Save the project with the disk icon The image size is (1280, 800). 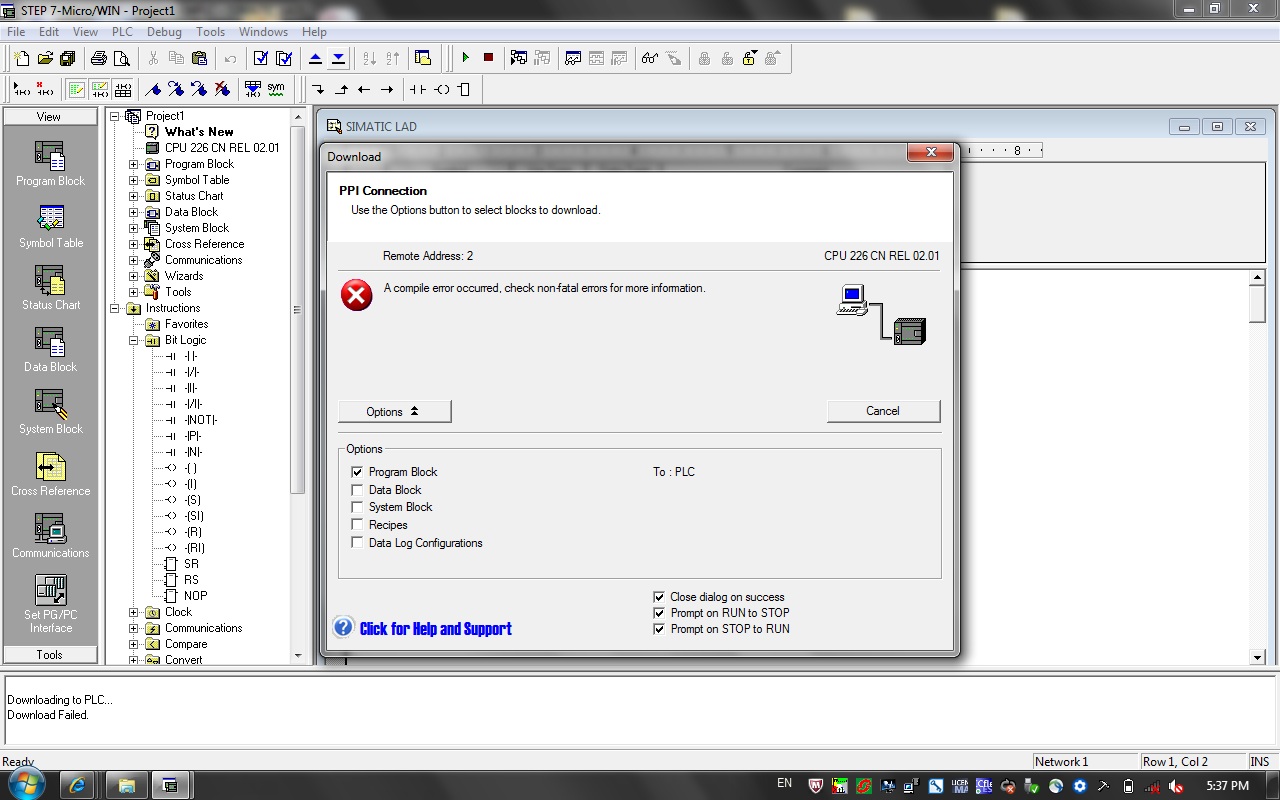point(68,58)
